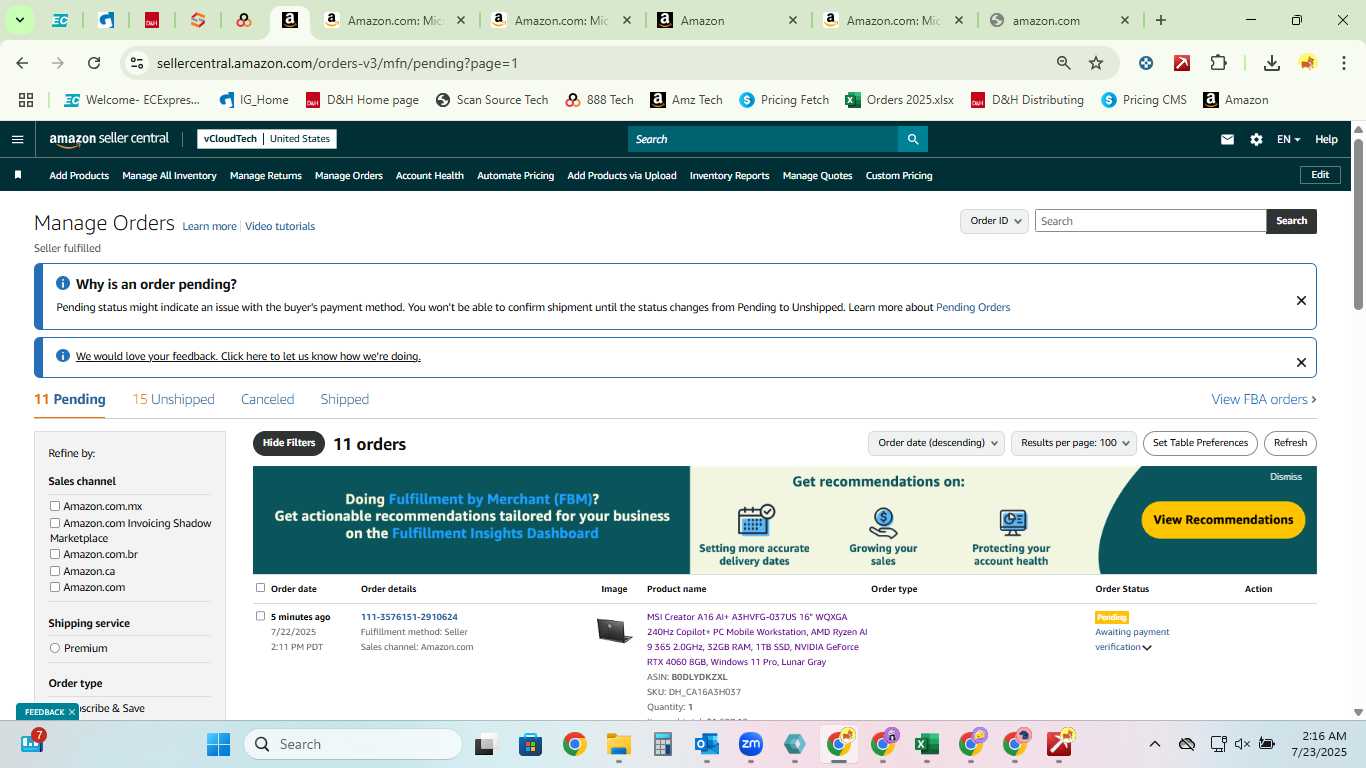The height and width of the screenshot is (768, 1366).
Task: Click the page vertical scrollbar
Action: click(x=1358, y=225)
